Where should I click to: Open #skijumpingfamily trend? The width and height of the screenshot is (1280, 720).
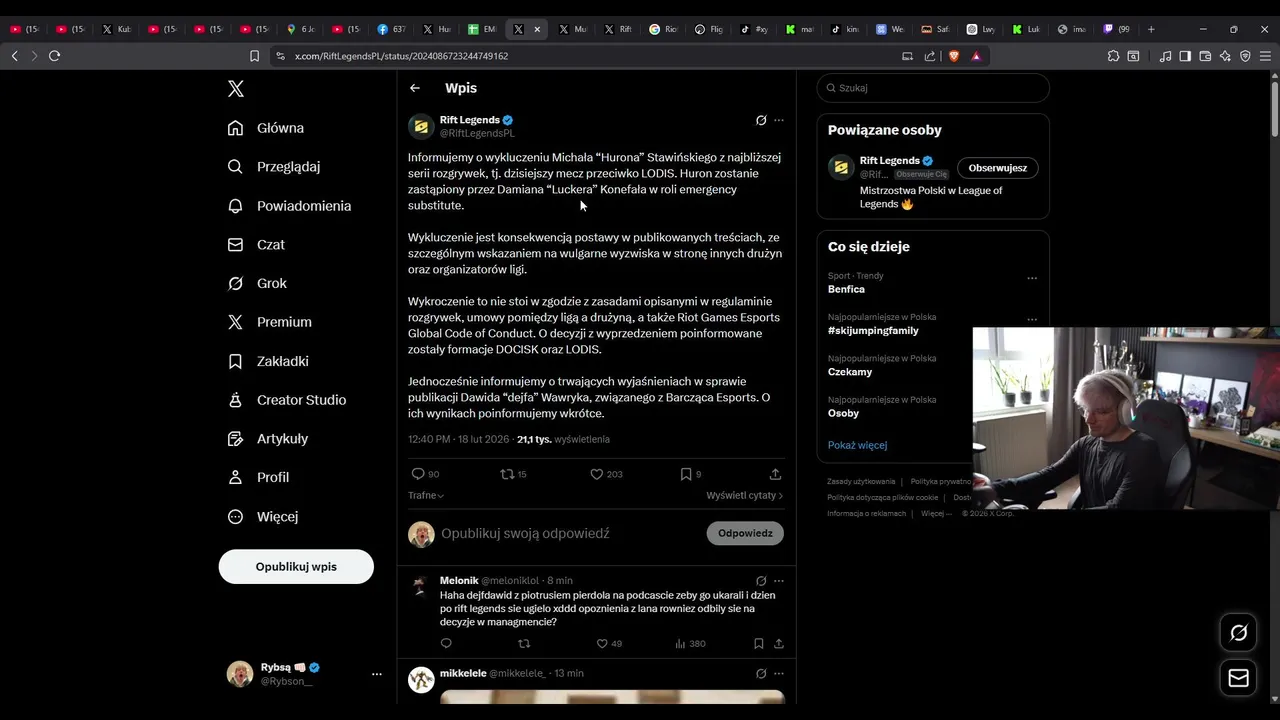(873, 330)
